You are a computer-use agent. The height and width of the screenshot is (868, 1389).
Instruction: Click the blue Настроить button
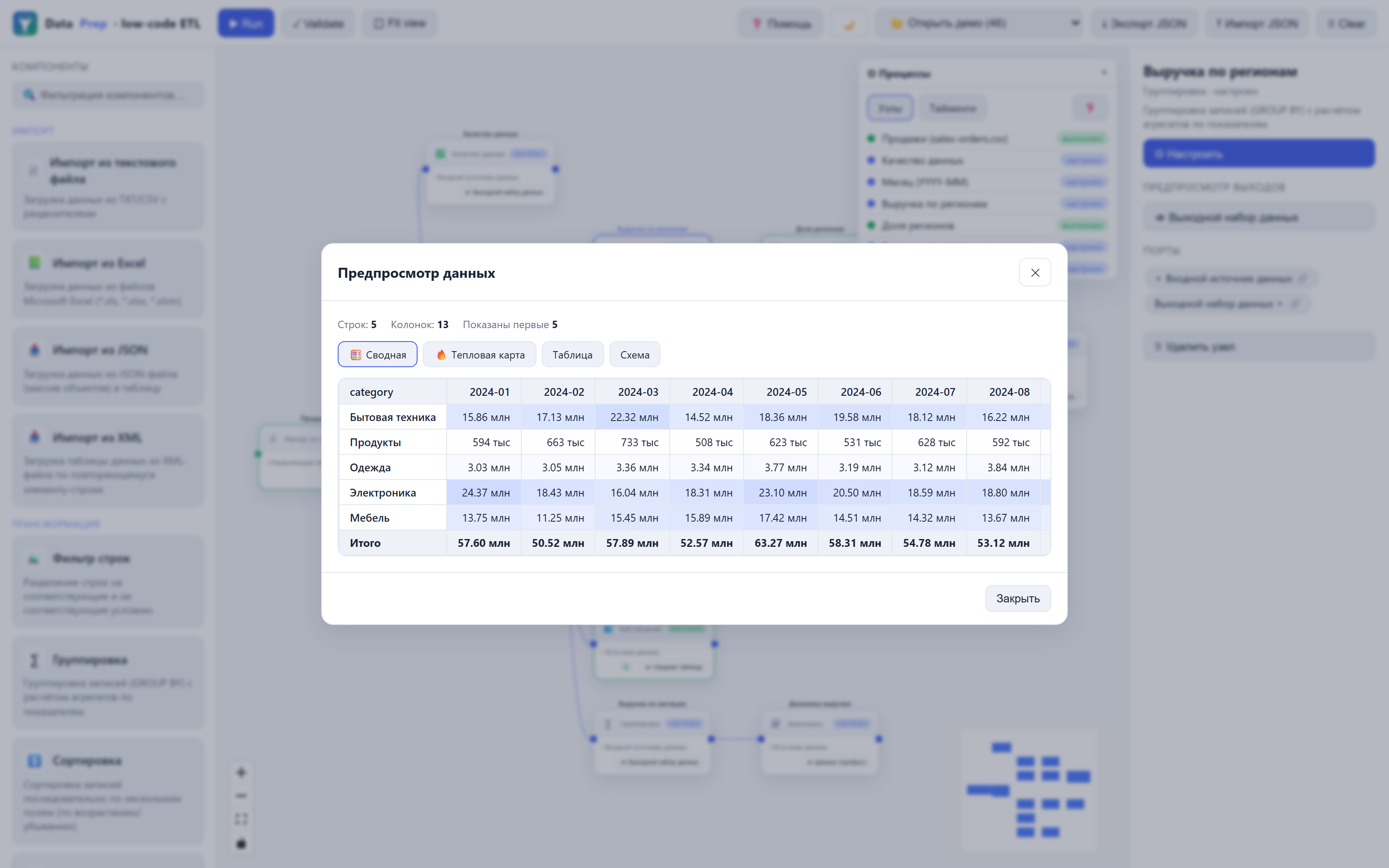(1259, 153)
